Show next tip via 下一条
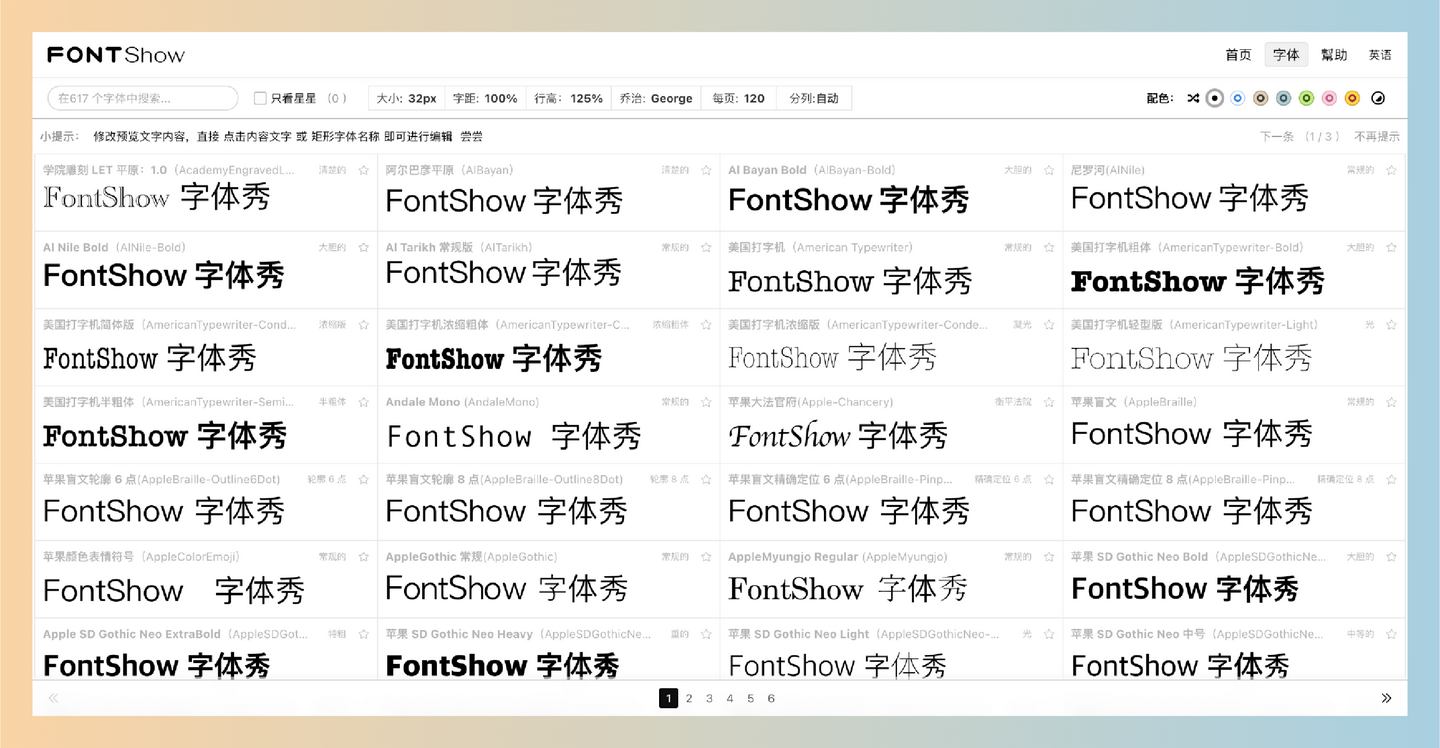This screenshot has width=1440, height=748. point(1277,136)
